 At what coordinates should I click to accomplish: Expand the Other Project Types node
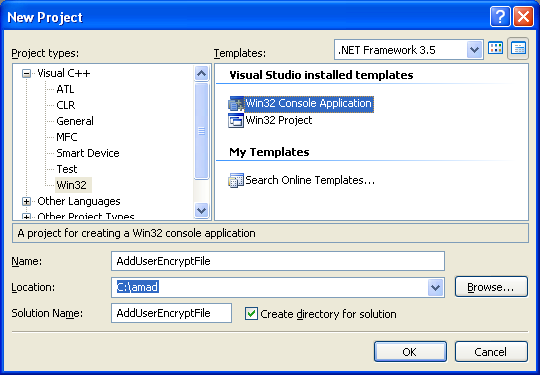[x=27, y=217]
